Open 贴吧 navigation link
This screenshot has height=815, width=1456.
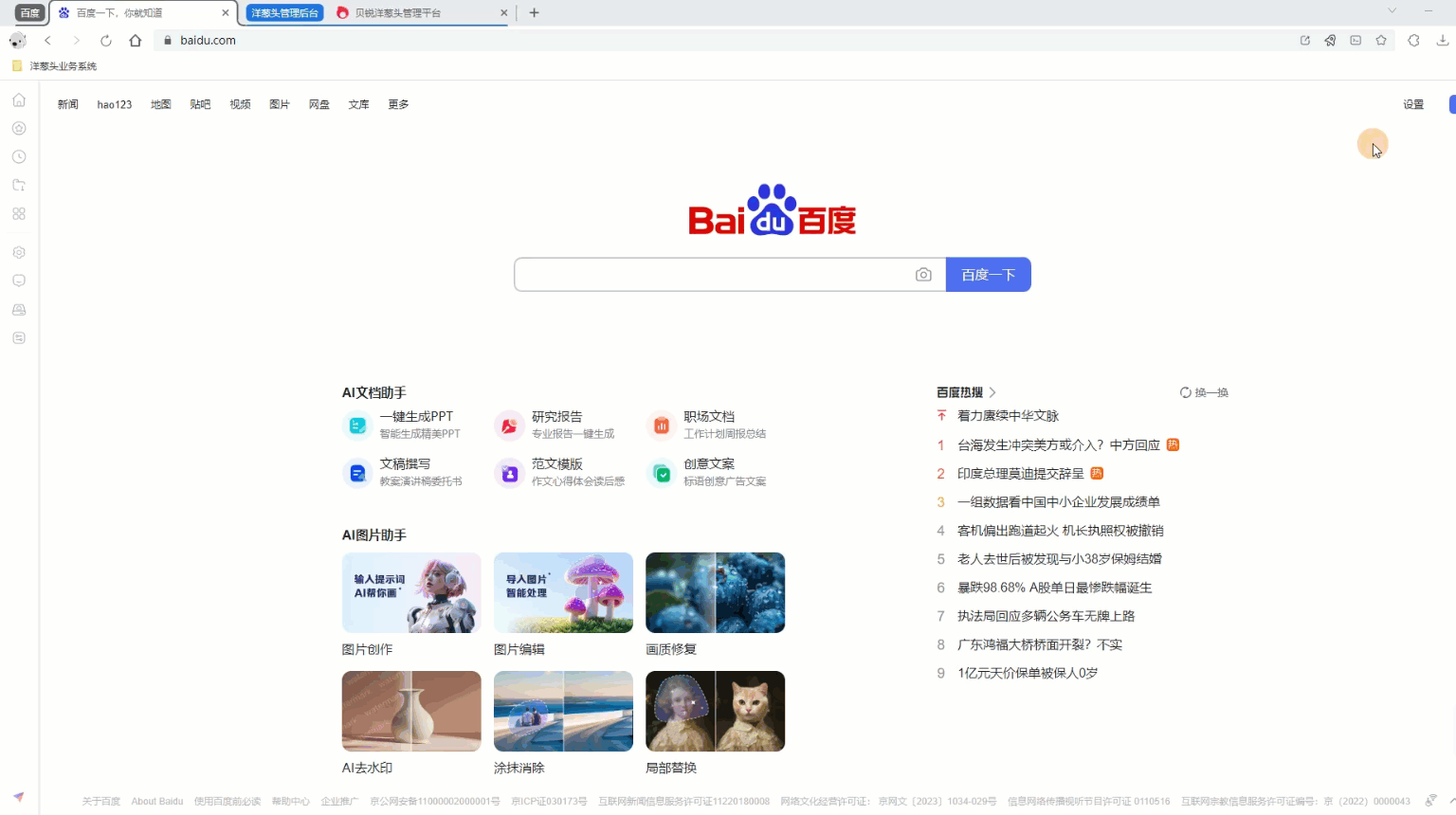point(200,104)
